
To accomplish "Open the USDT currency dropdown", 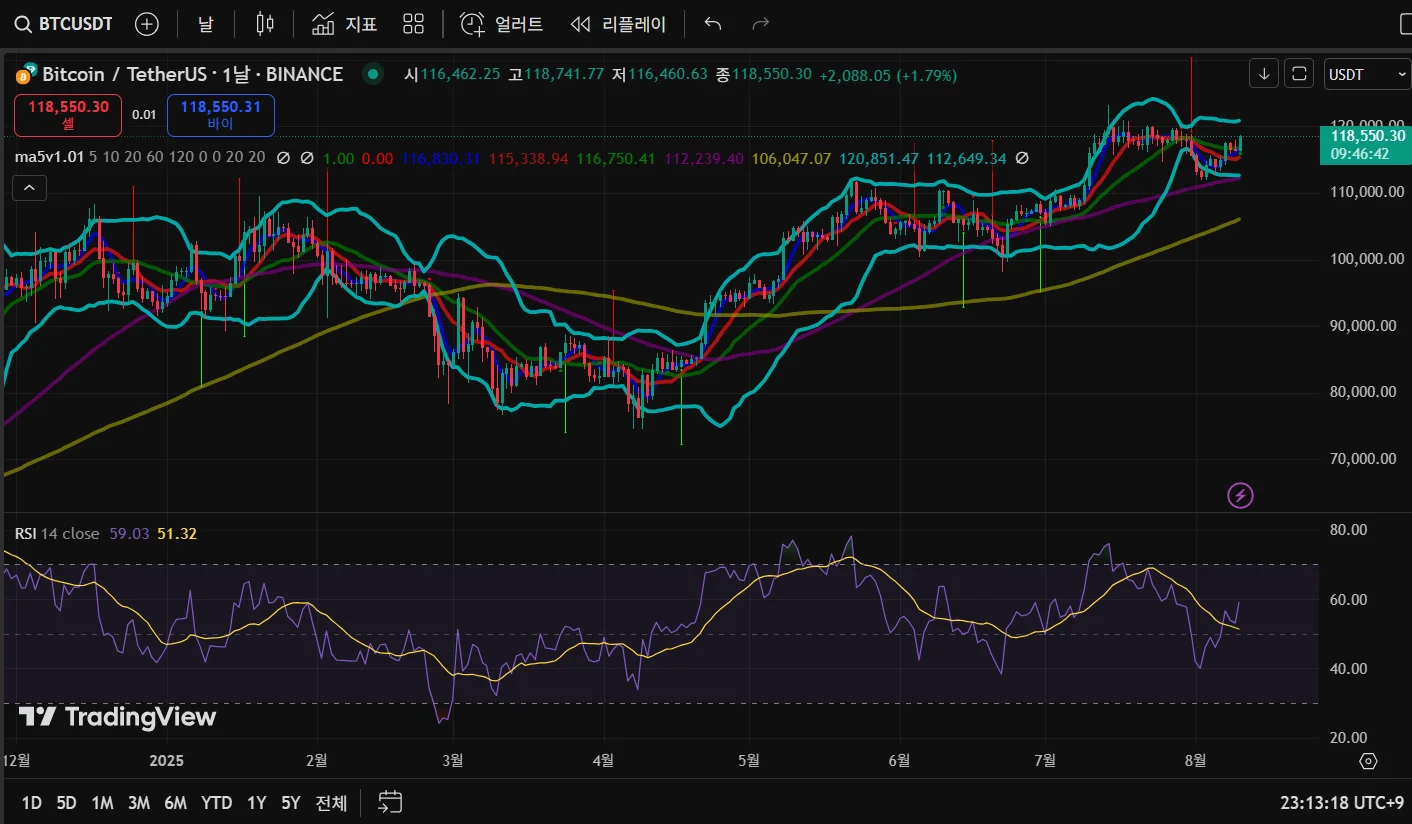I will [x=1366, y=74].
